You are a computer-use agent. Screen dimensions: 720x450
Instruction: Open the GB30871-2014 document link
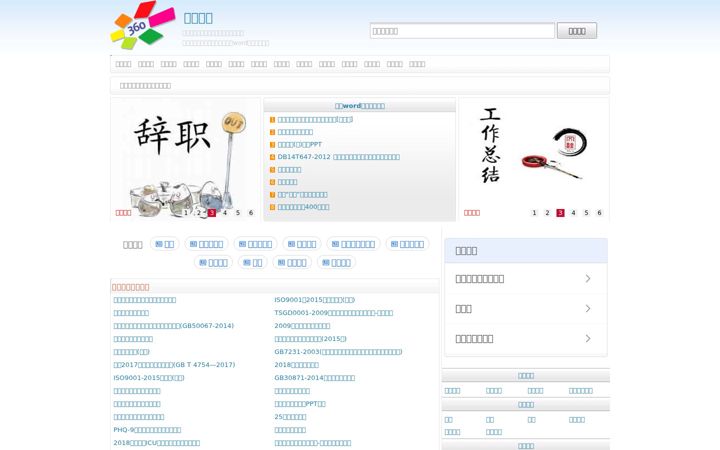[315, 378]
